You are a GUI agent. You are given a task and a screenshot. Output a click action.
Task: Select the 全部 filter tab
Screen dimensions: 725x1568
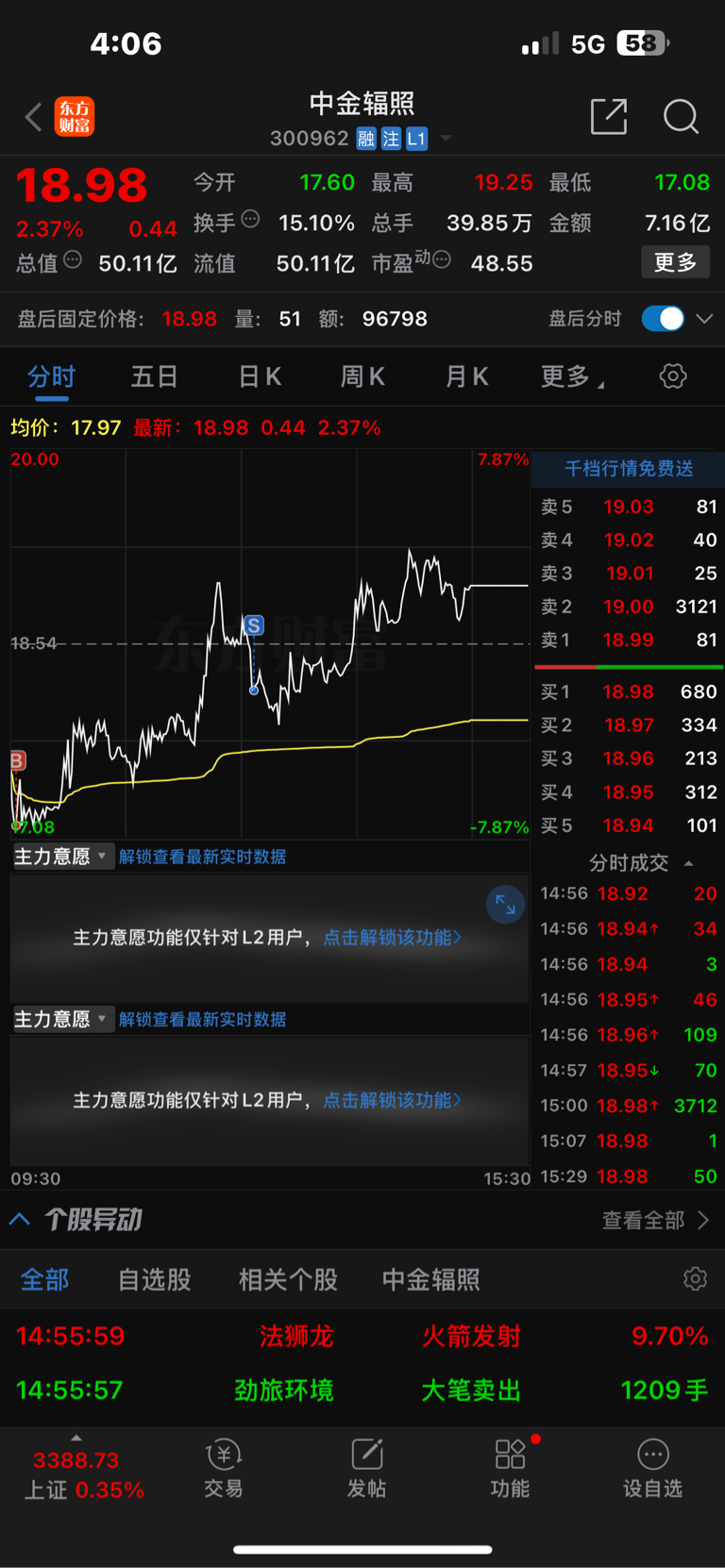(44, 1280)
